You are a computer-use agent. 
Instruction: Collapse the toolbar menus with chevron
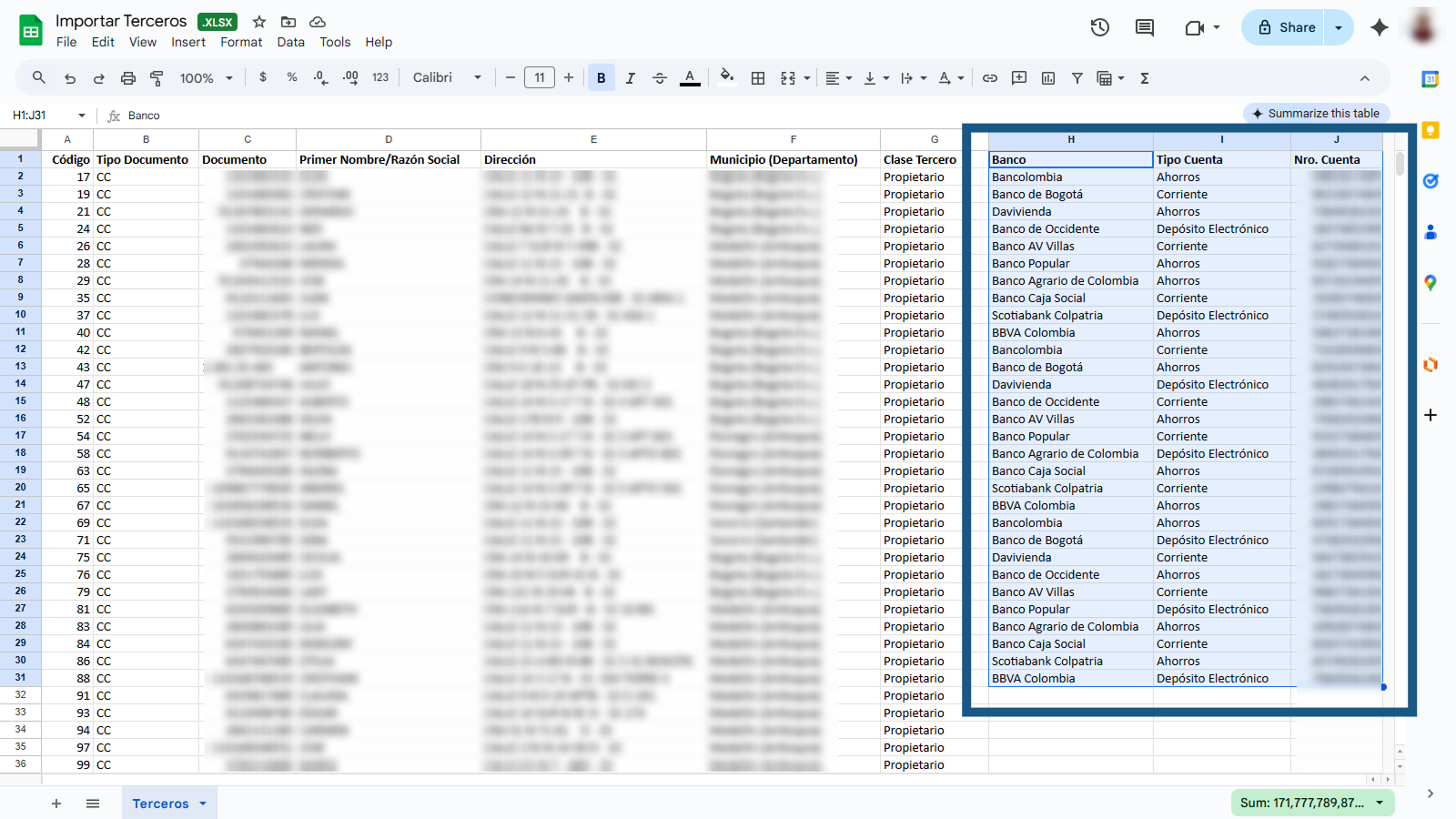click(x=1365, y=78)
